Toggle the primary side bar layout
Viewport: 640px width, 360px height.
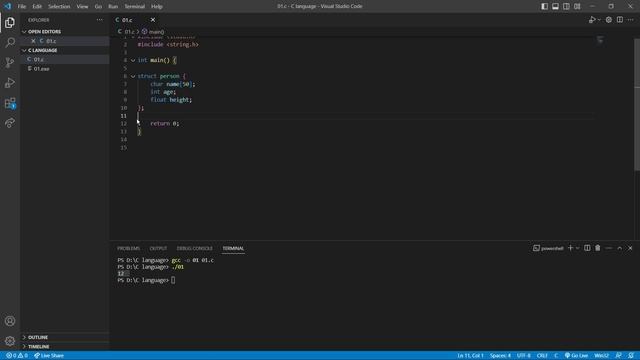pyautogui.click(x=544, y=6)
